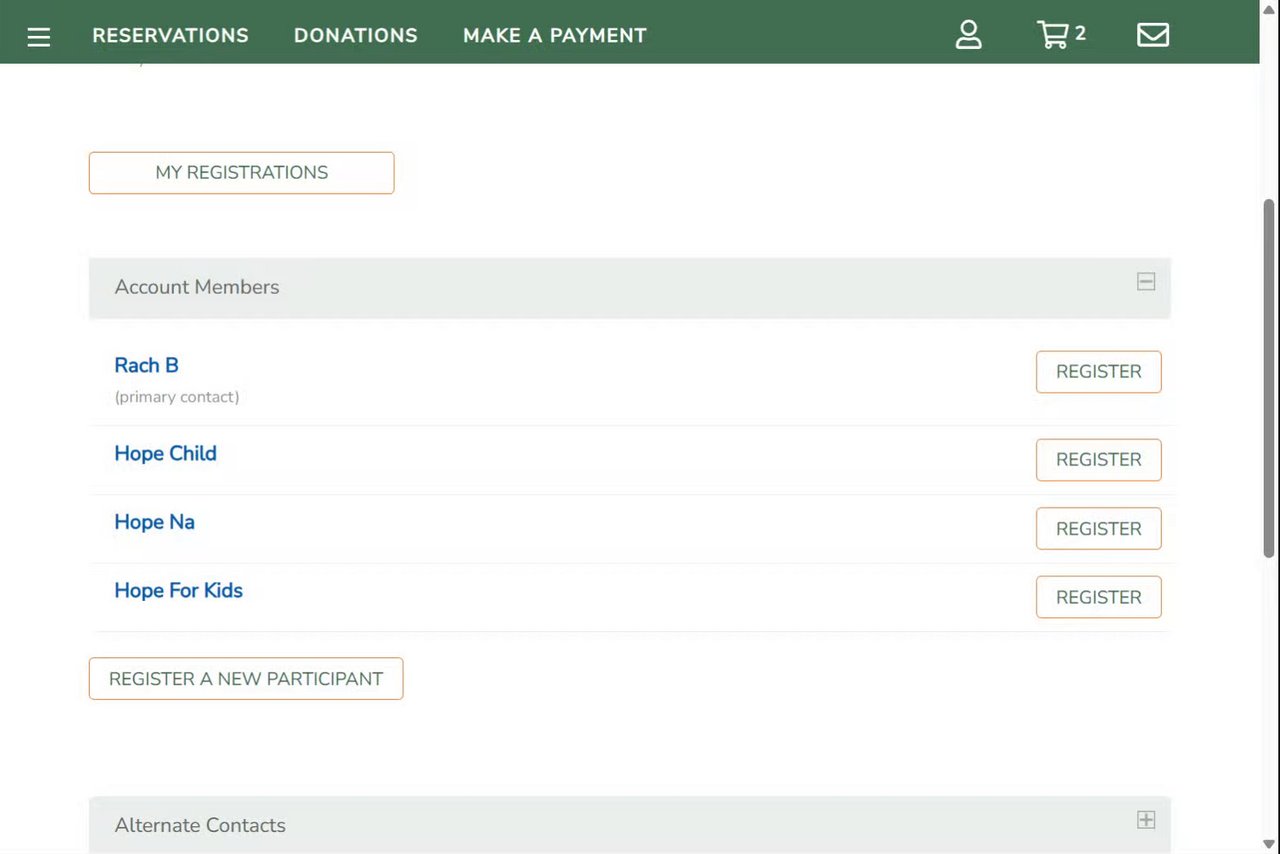View the Hope Na member link
The width and height of the screenshot is (1280, 854).
point(154,522)
